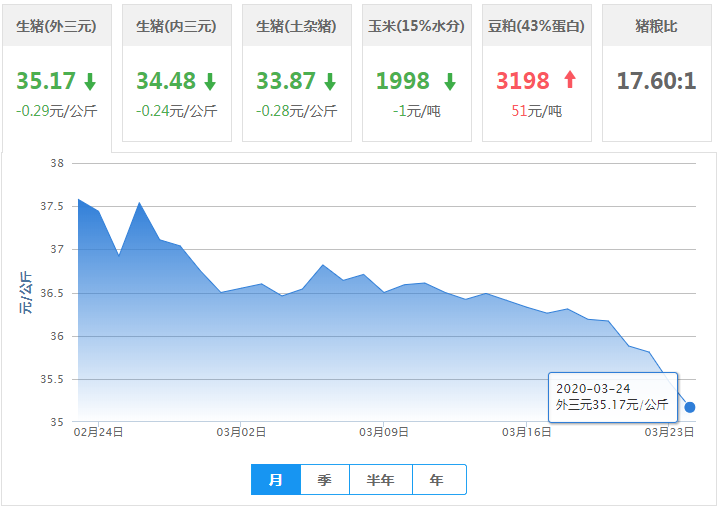Select the 生猪(内三元) price tab
This screenshot has width=717, height=506.
pyautogui.click(x=176, y=26)
